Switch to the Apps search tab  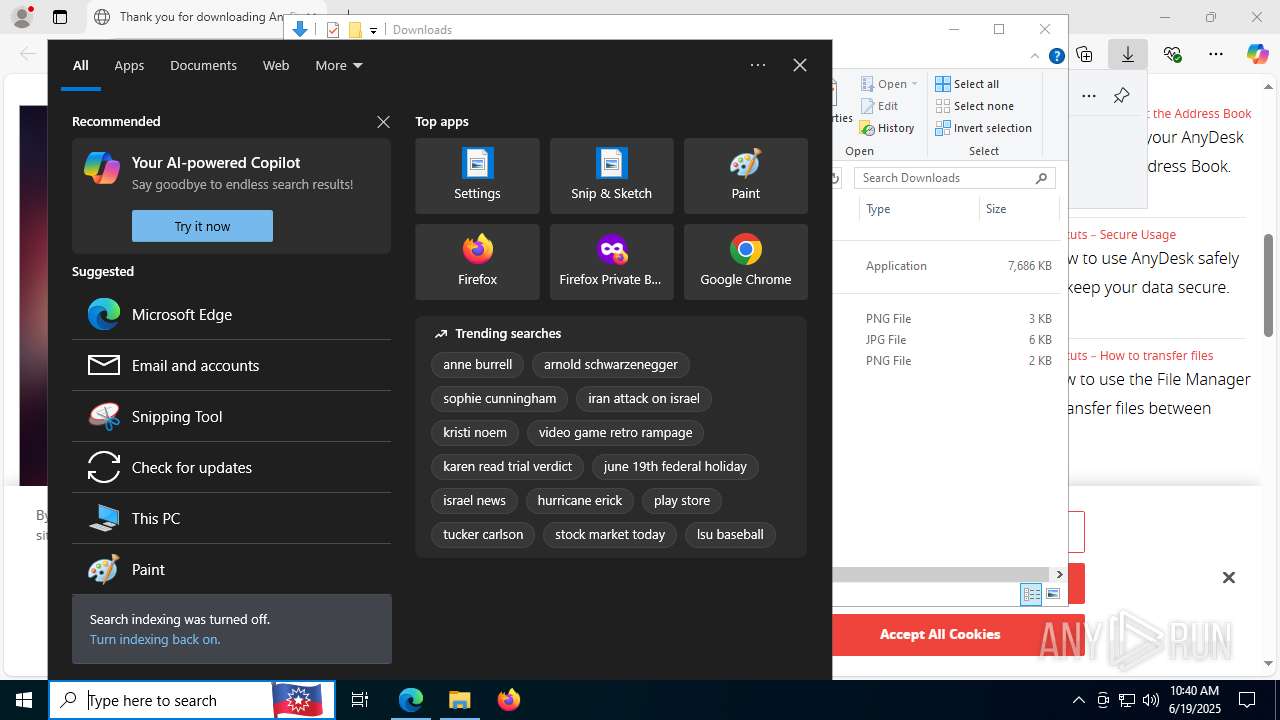129,65
